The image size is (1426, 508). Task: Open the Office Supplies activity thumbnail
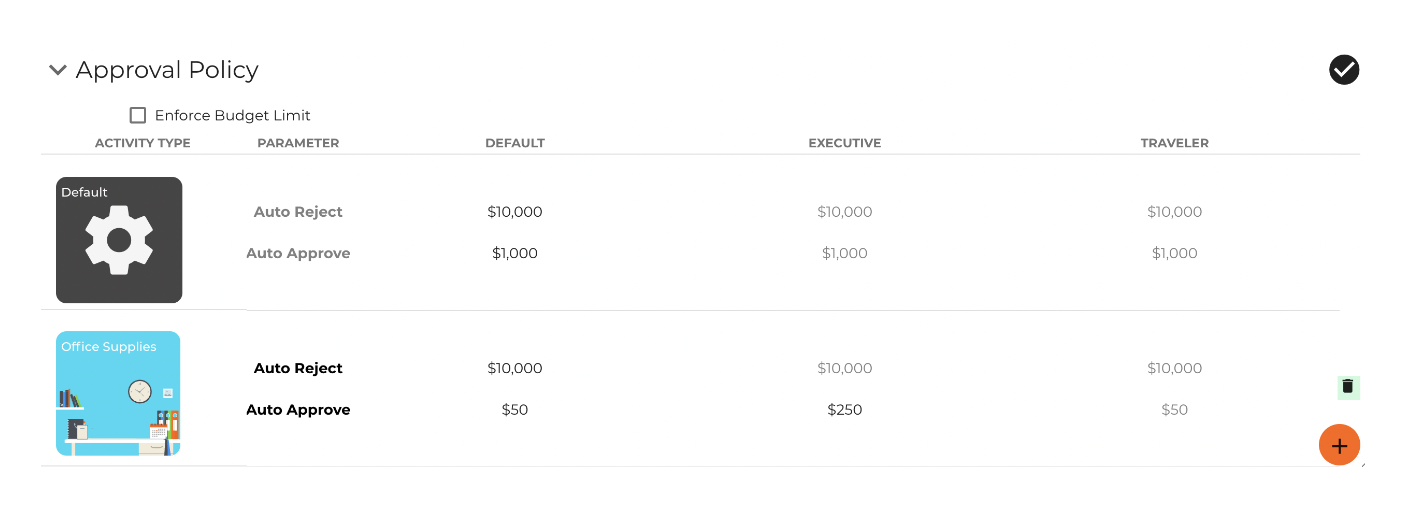[x=118, y=394]
